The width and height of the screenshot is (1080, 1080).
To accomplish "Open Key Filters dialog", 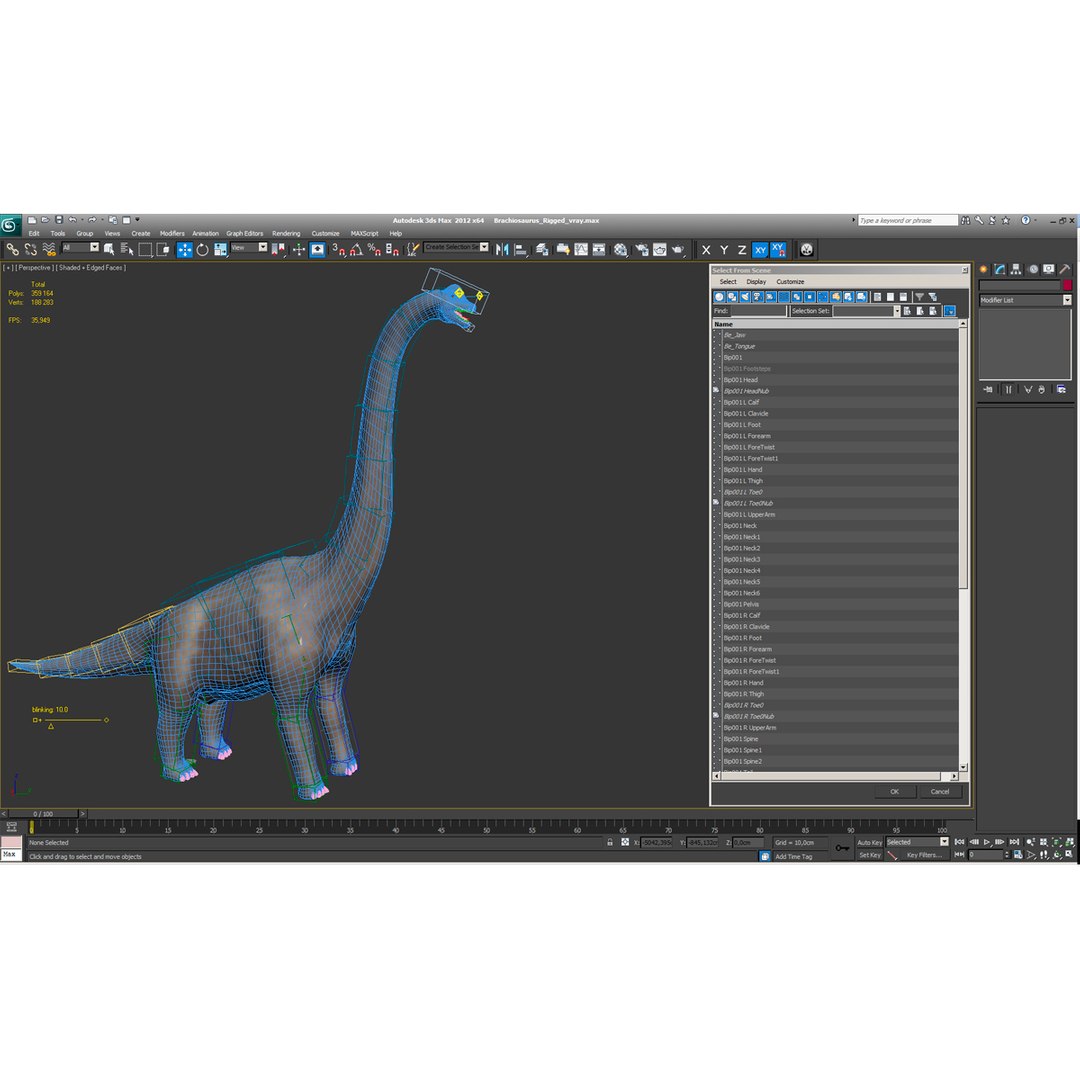I will coord(924,855).
